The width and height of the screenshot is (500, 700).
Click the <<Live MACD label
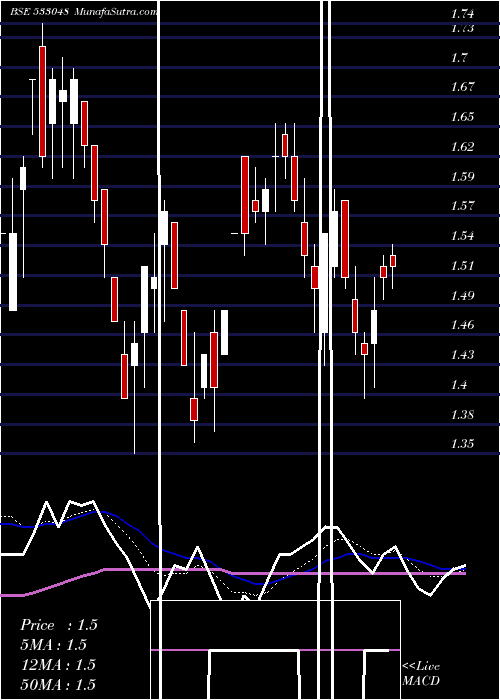tap(421, 674)
